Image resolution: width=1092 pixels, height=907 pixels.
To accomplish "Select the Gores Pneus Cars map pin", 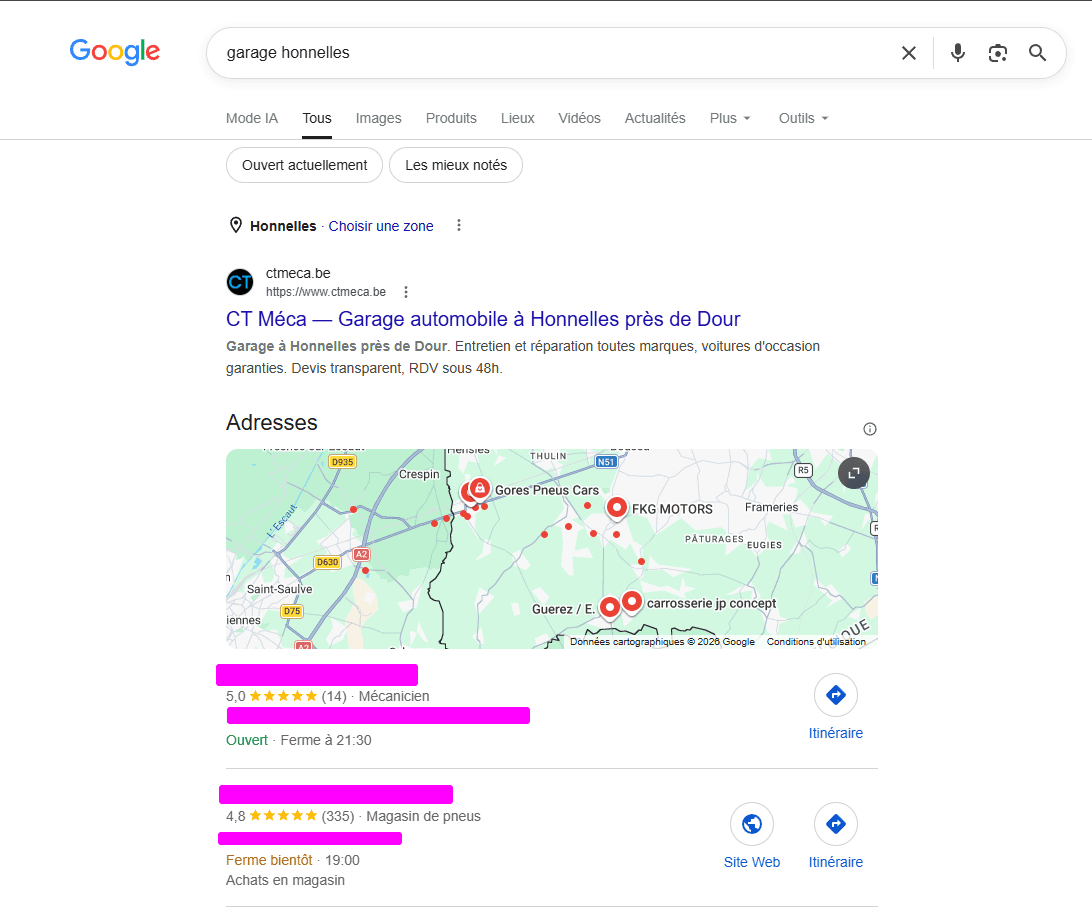I will click(479, 489).
